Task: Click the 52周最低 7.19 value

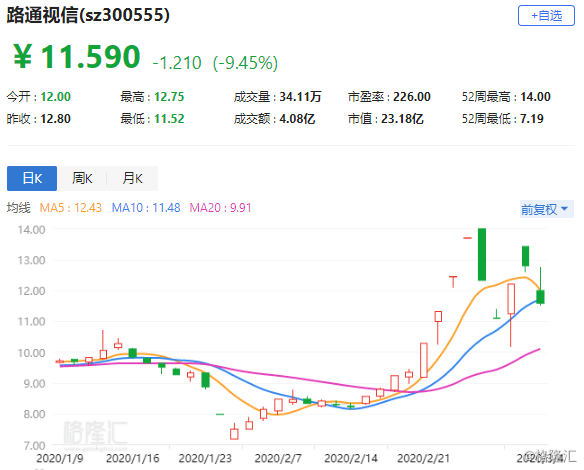Action: (503, 119)
